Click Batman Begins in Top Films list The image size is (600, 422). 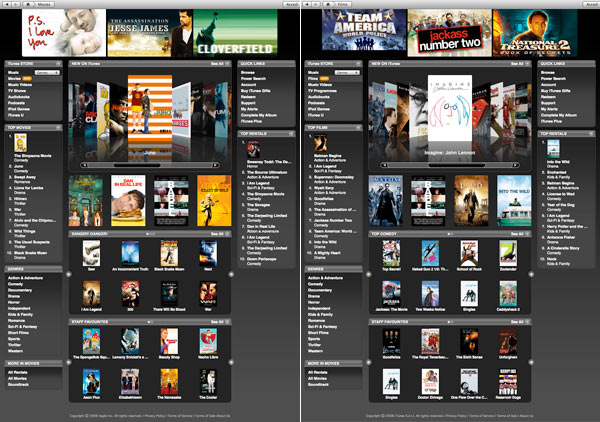click(328, 156)
